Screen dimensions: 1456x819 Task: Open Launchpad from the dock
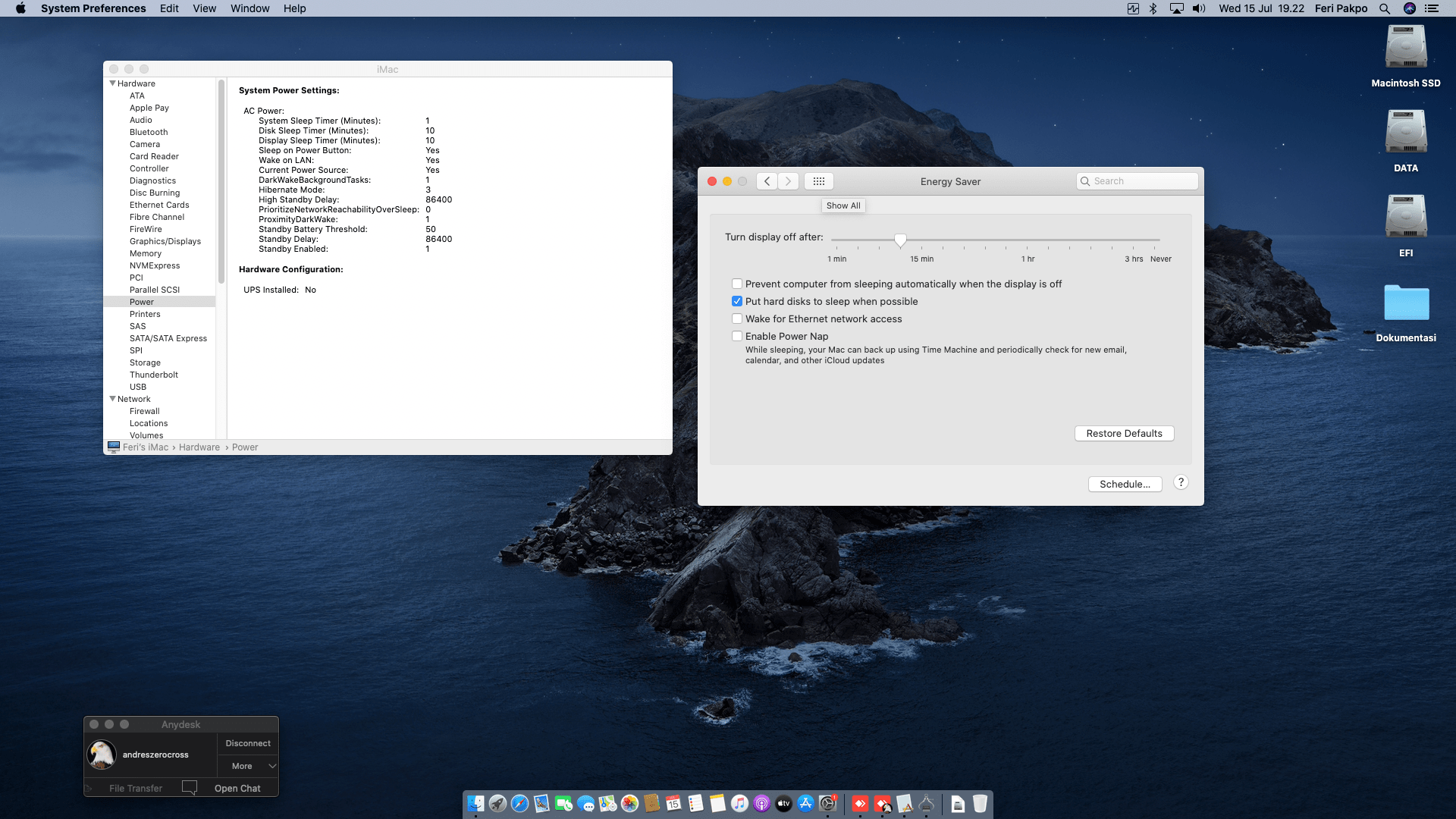(x=497, y=804)
